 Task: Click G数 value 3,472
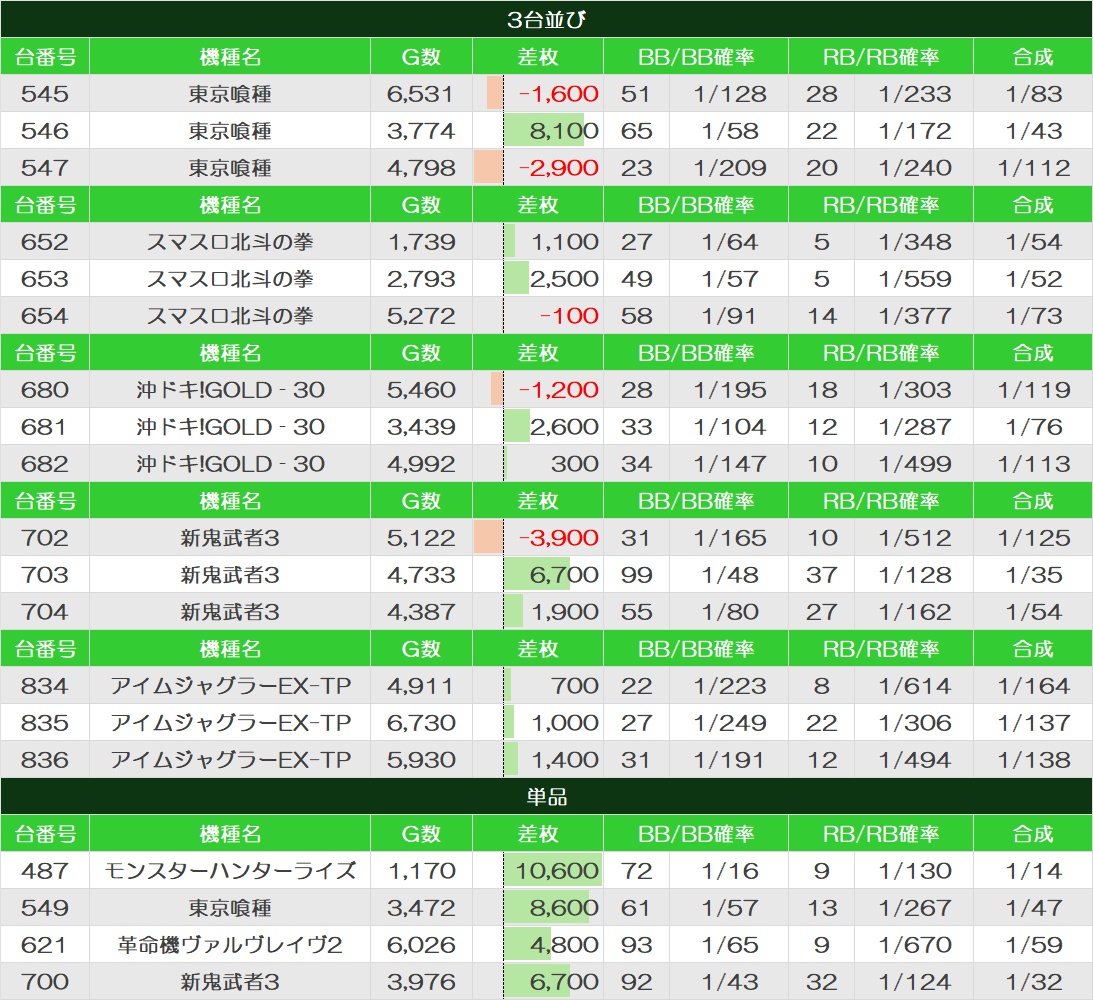421,907
